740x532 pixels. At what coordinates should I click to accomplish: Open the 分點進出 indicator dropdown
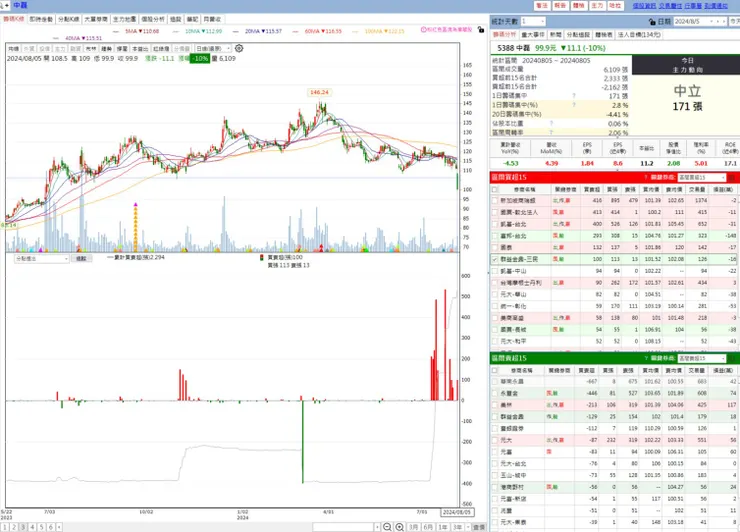tap(42, 259)
